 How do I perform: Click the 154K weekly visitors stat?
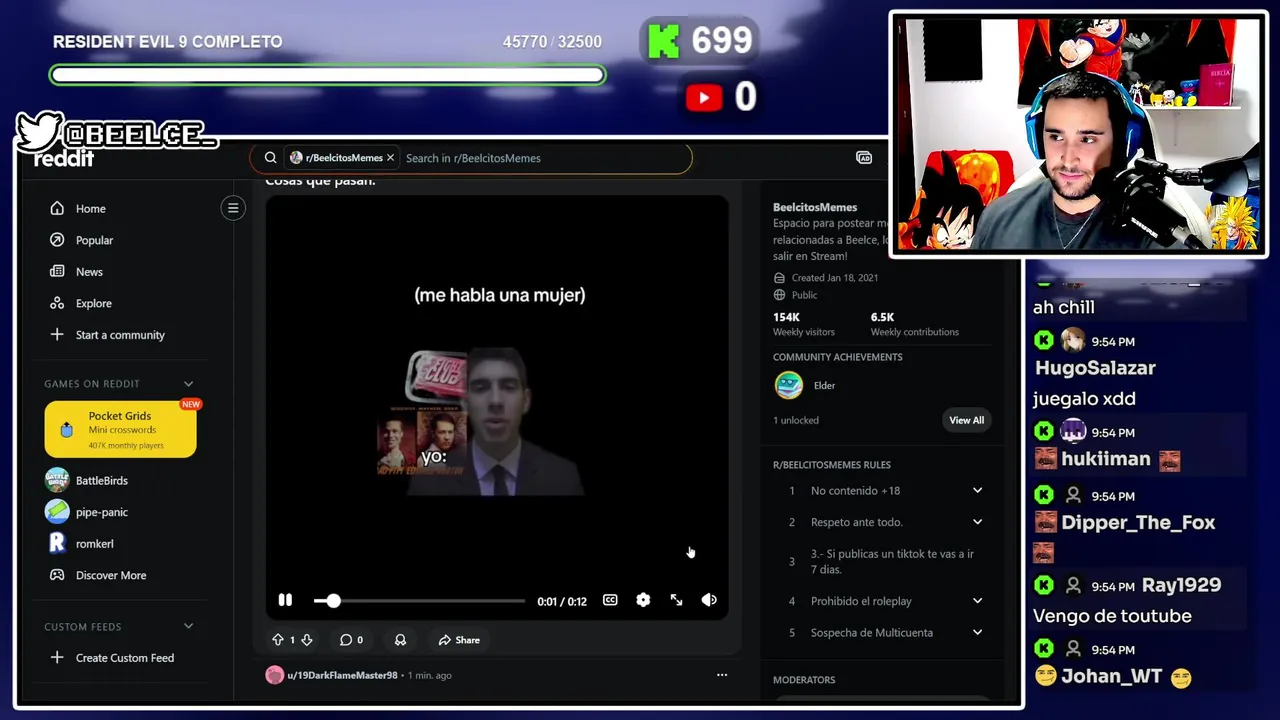coord(803,324)
